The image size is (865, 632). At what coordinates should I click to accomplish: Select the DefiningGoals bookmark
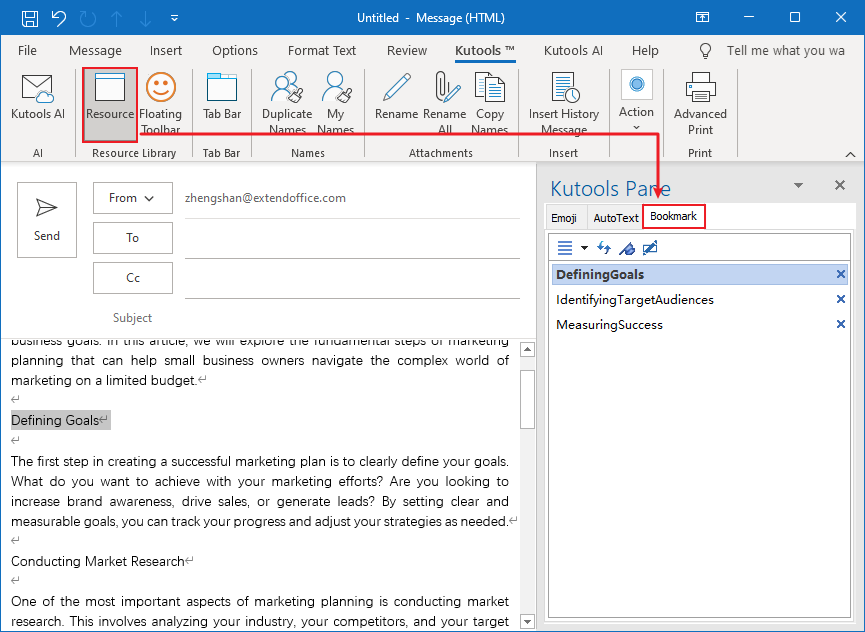(x=700, y=275)
